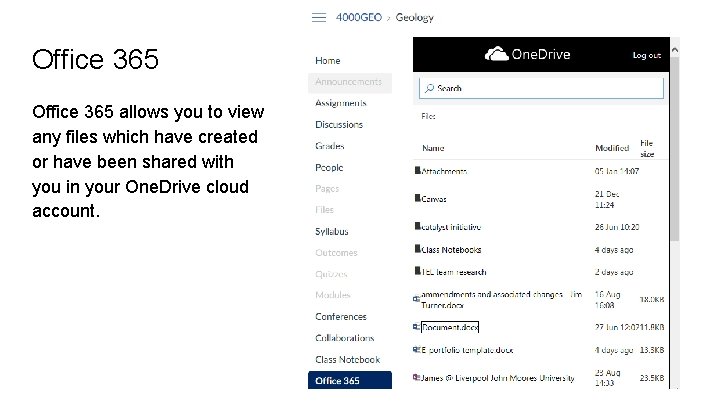Open ammendments and associated changes document
The image size is (720, 405).
coord(501,299)
